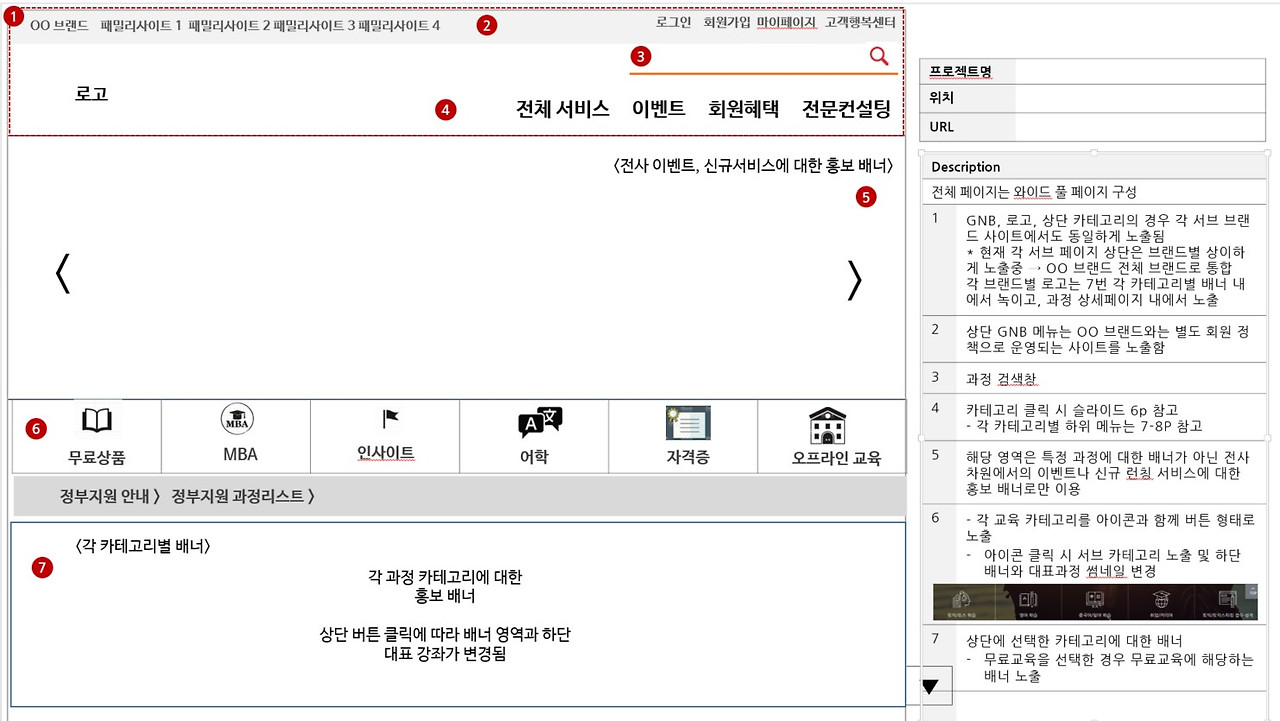
Task: Open the 로그인 link
Action: [674, 23]
